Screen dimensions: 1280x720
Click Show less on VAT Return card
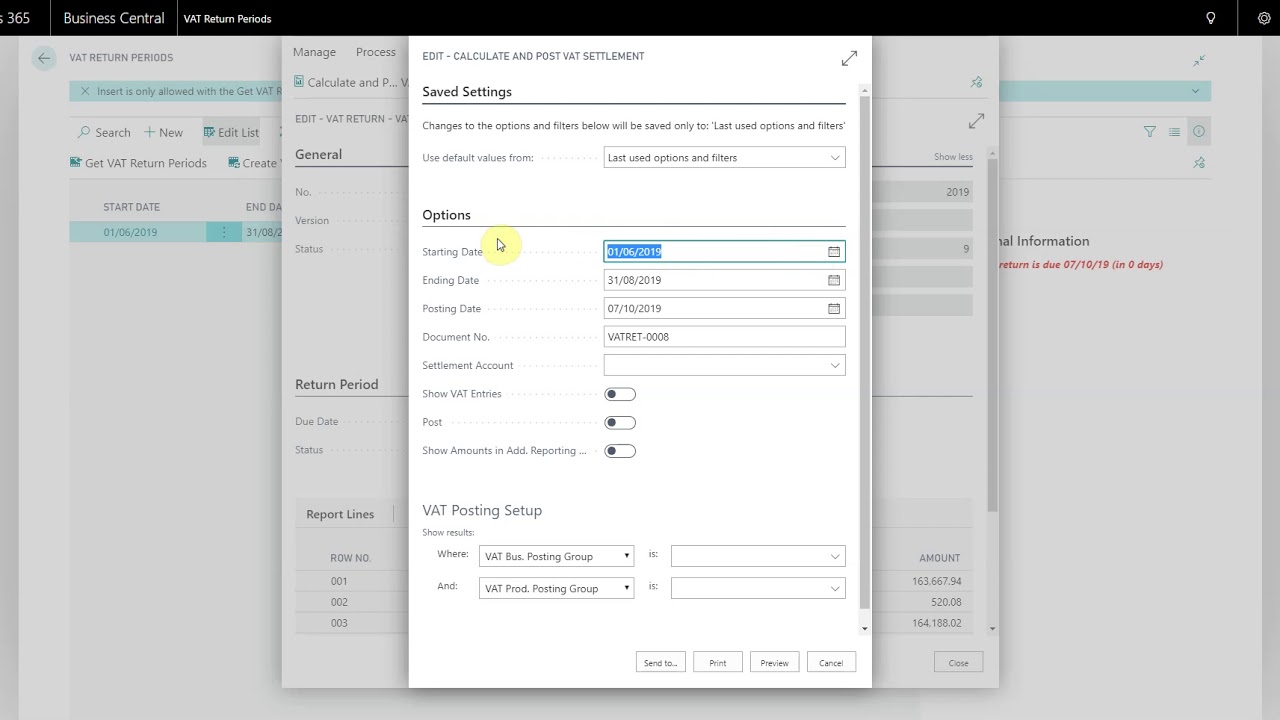pos(953,157)
